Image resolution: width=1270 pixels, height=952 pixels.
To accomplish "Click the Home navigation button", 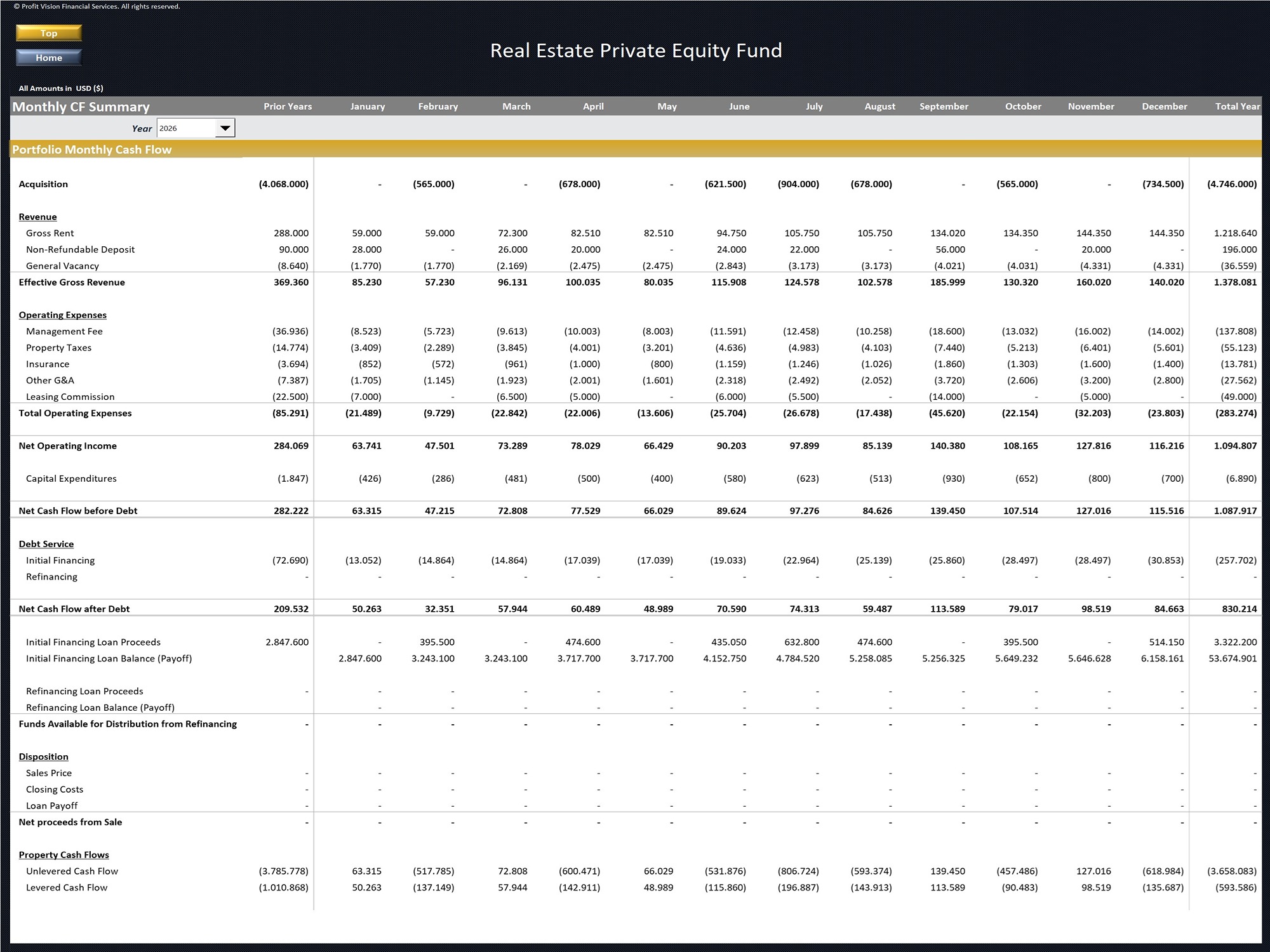I will pyautogui.click(x=49, y=58).
